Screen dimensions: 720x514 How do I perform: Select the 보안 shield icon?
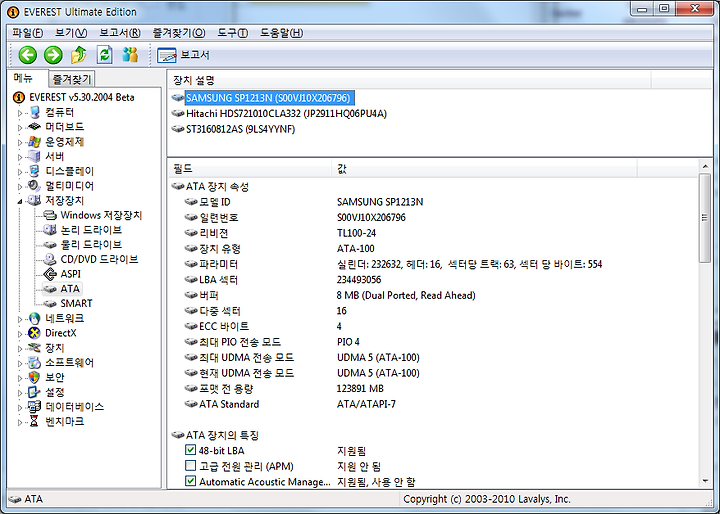pos(34,377)
